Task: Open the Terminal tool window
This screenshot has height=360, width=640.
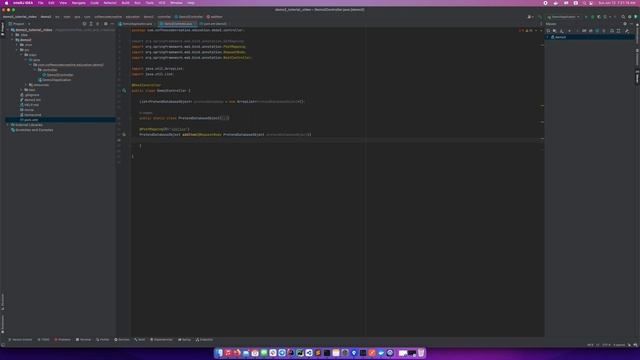Action: coord(83,340)
